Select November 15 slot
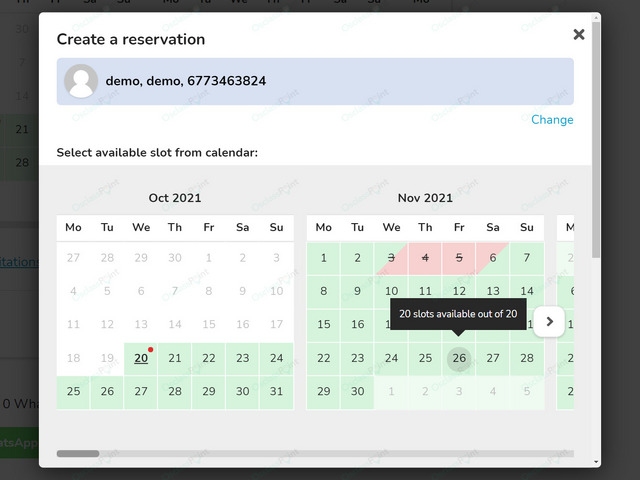This screenshot has height=480, width=640. pos(324,325)
